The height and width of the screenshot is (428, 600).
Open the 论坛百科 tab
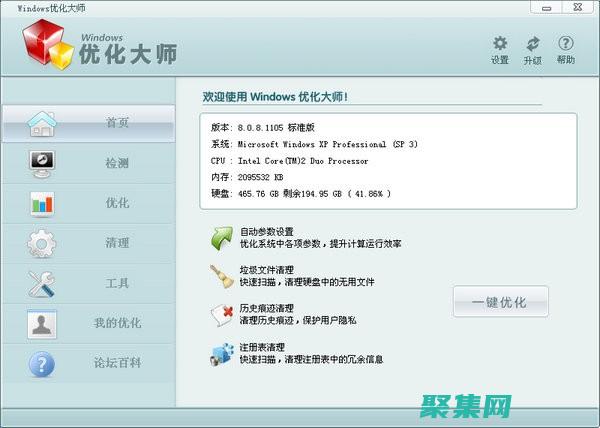click(x=89, y=363)
